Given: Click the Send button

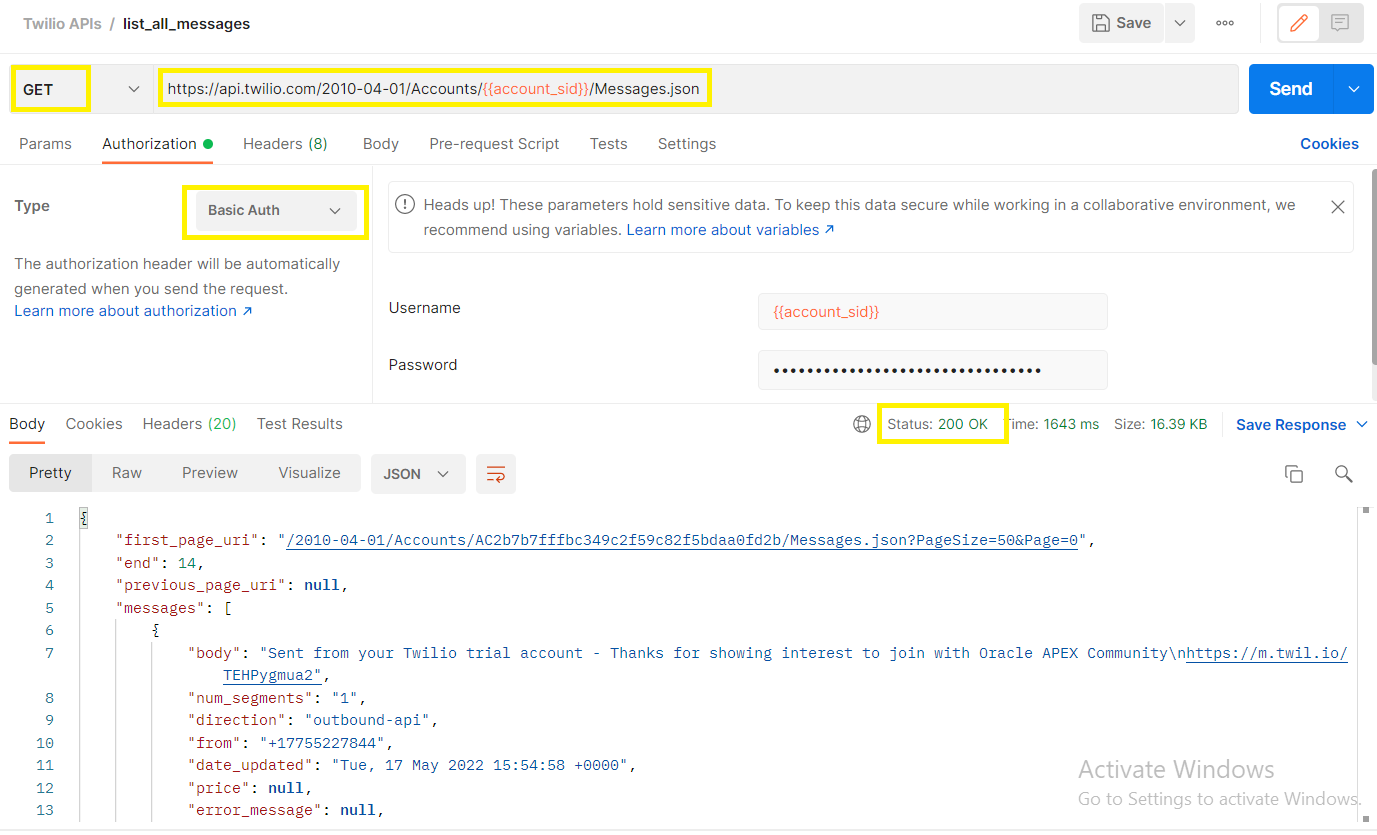Looking at the screenshot, I should coord(1290,89).
